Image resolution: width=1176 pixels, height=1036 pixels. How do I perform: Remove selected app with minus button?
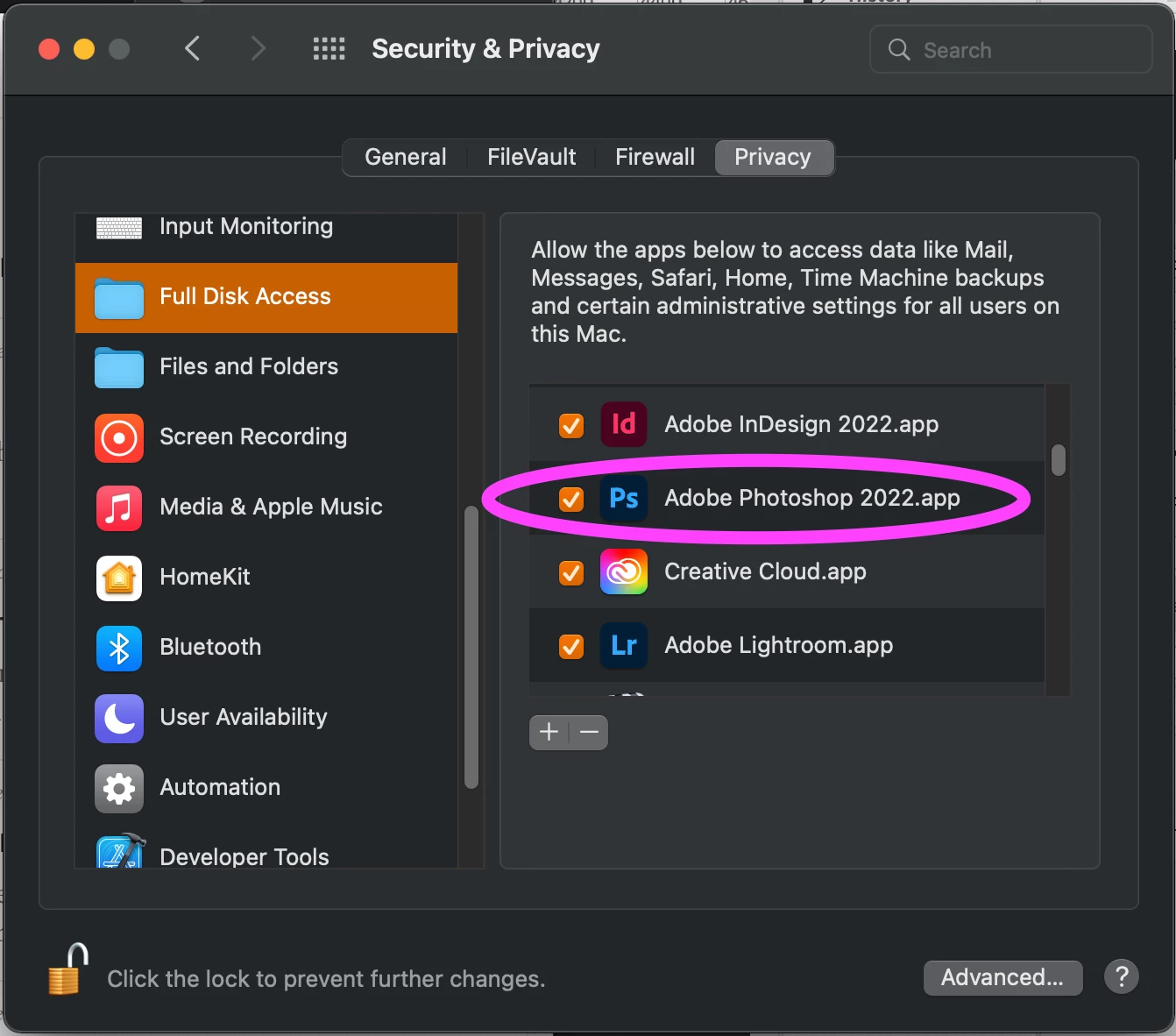pos(589,732)
